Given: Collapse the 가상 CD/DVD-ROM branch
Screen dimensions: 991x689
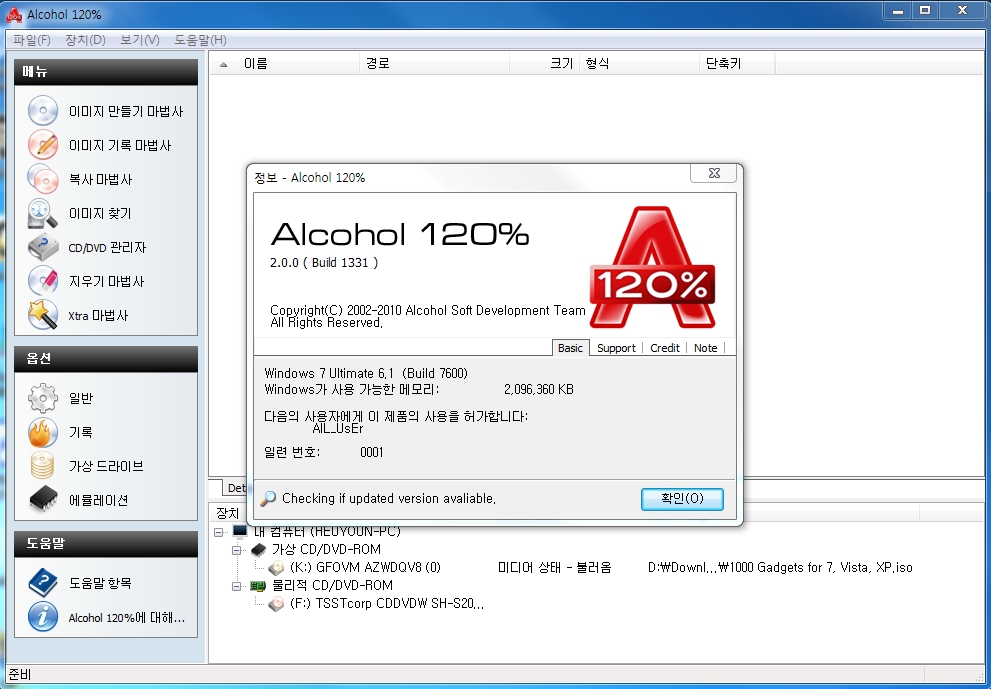Looking at the screenshot, I should click(x=237, y=550).
